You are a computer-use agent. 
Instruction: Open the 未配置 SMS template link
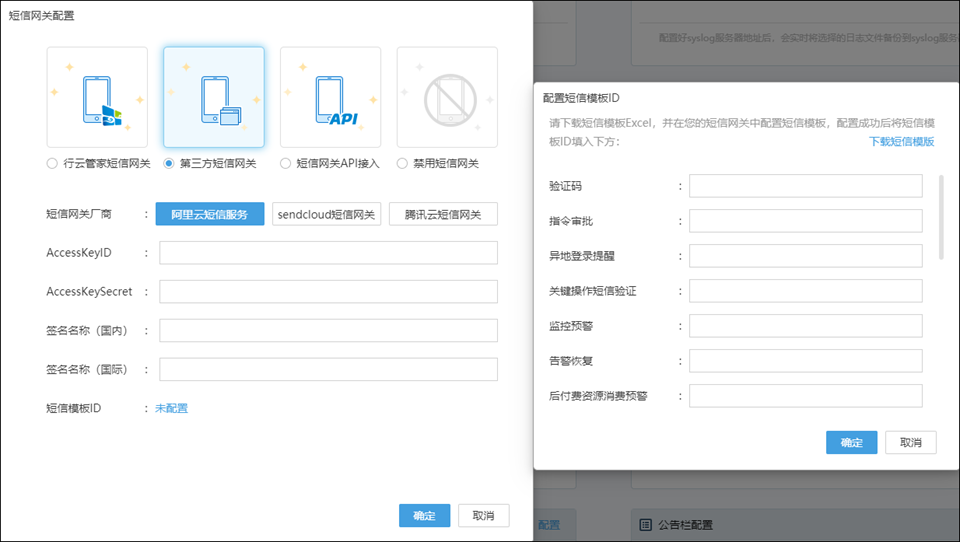pos(171,408)
